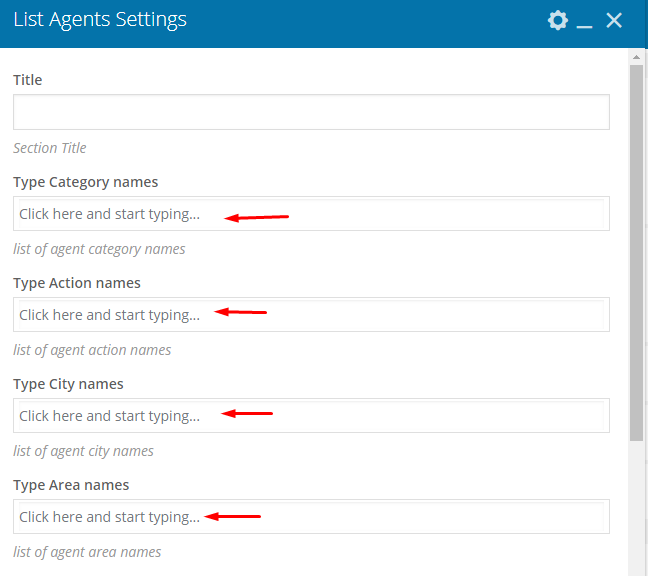The image size is (648, 576).
Task: Click the "List Agents Settings" header title
Action: (100, 20)
